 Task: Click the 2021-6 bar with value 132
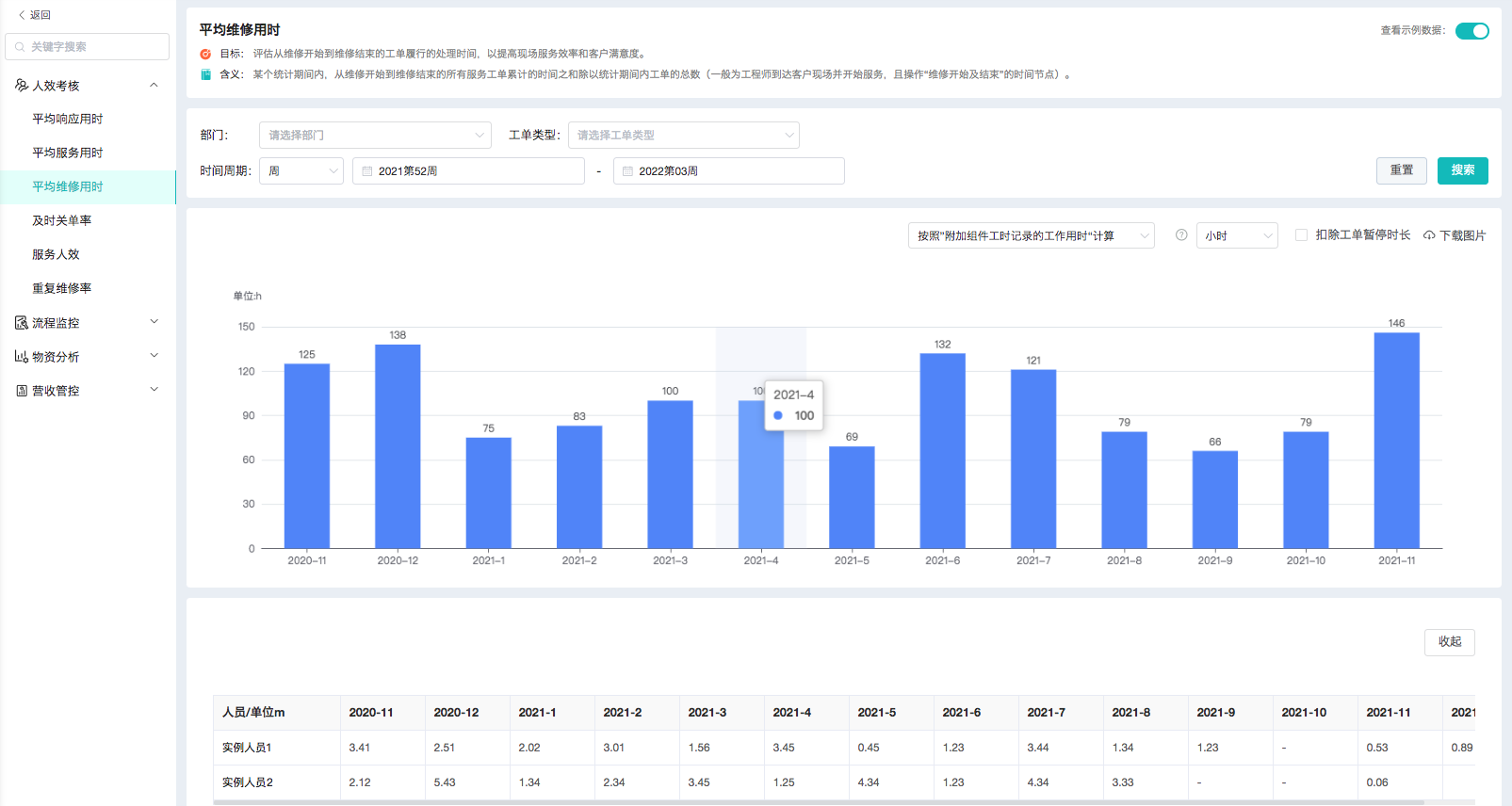pos(943,451)
